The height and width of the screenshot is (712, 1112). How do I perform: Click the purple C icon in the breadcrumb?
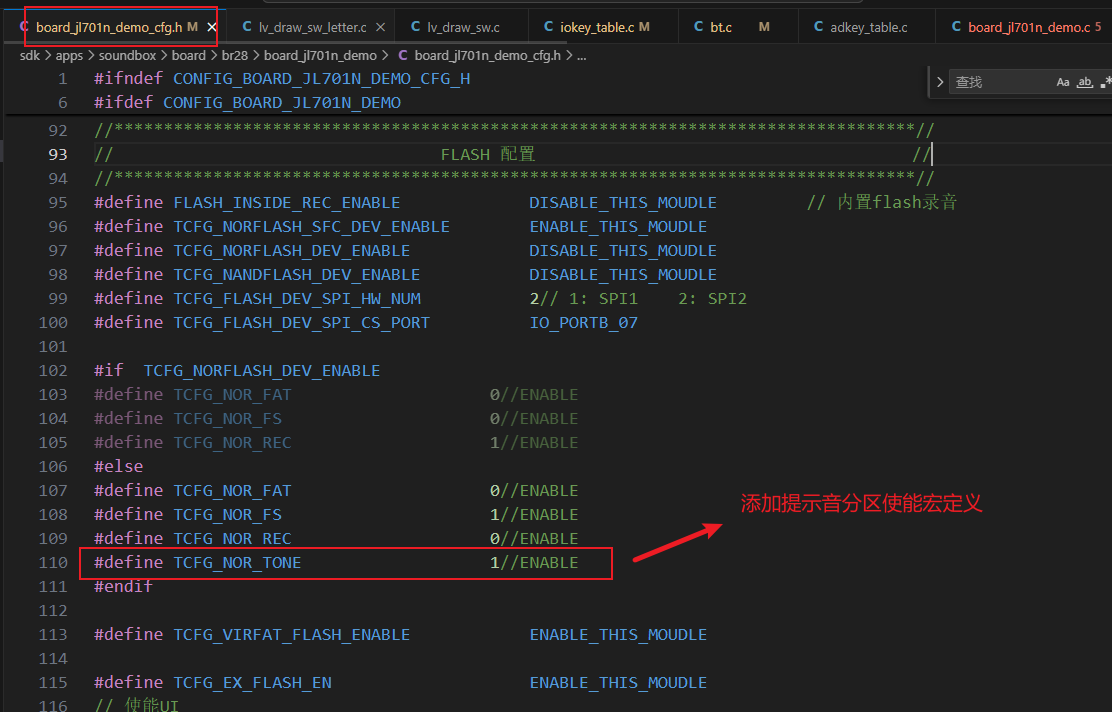403,55
